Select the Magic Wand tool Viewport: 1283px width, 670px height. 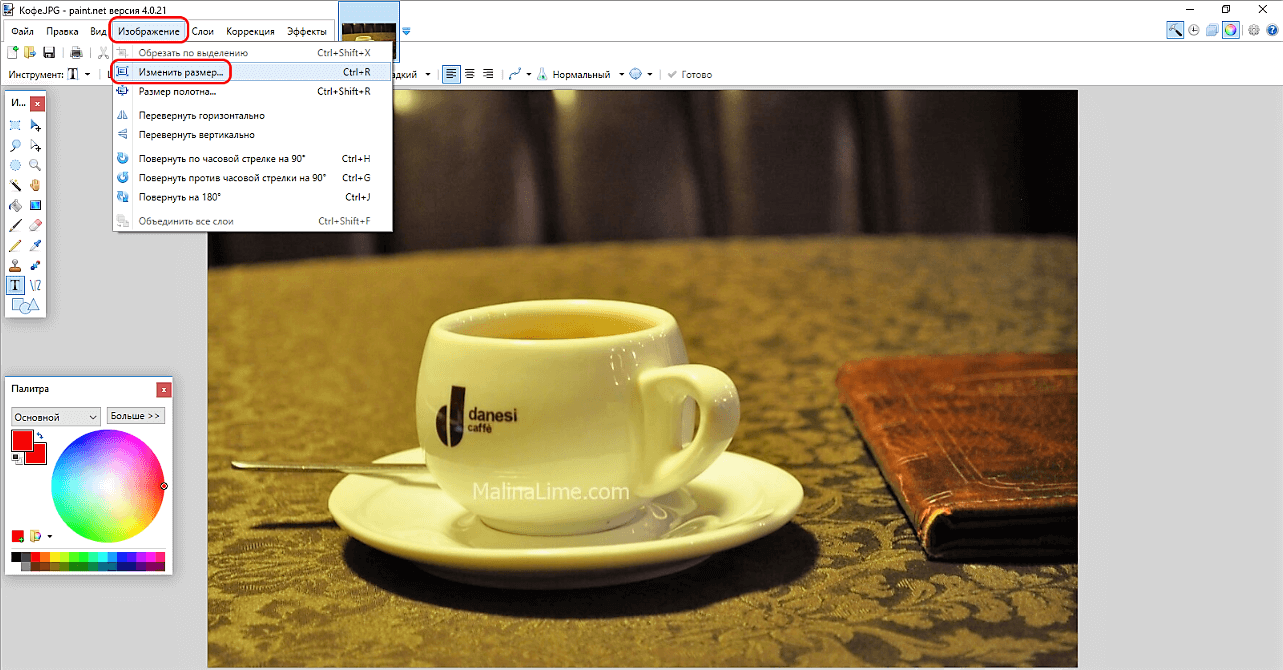[x=16, y=185]
